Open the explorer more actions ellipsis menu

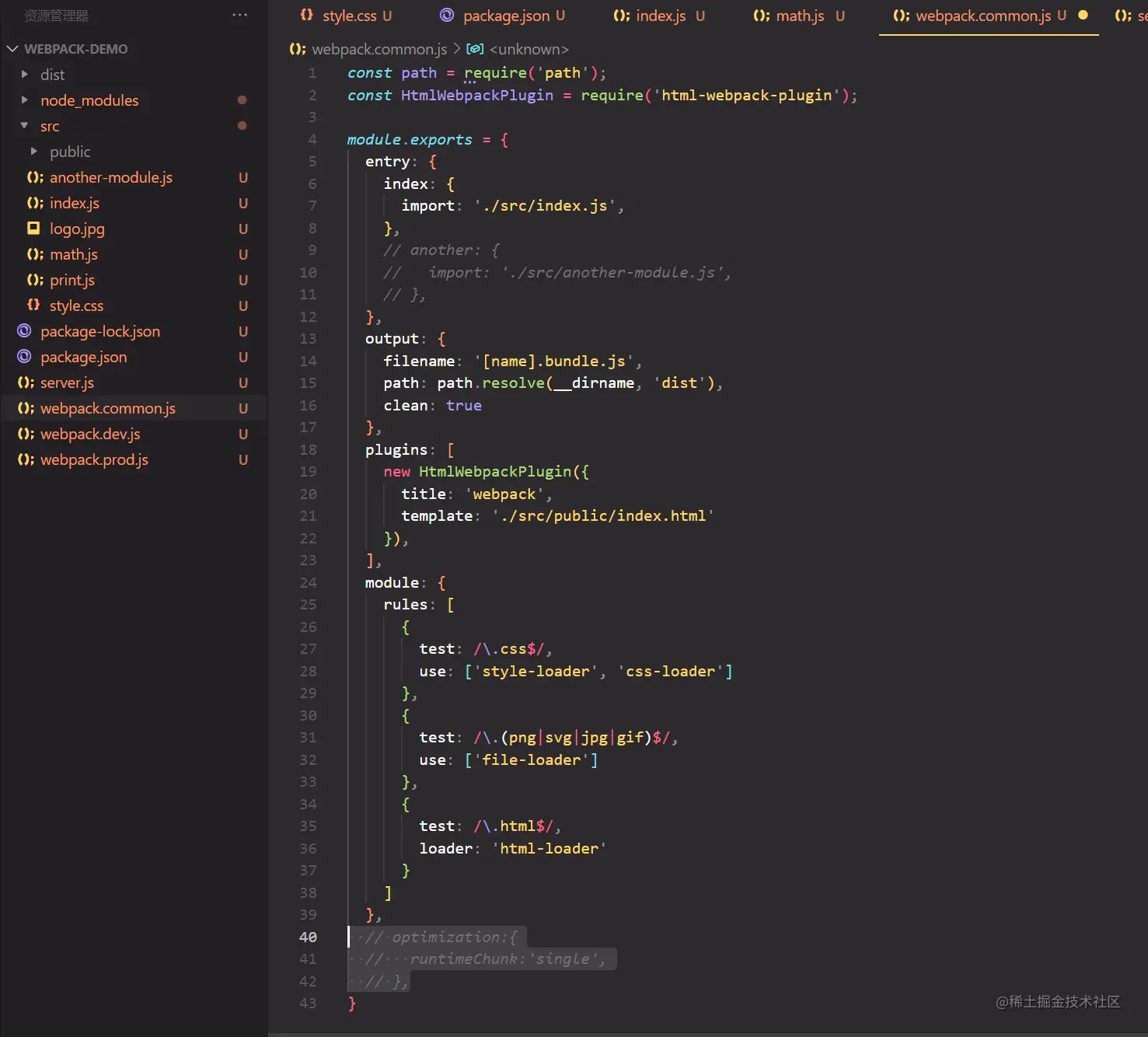tap(239, 15)
